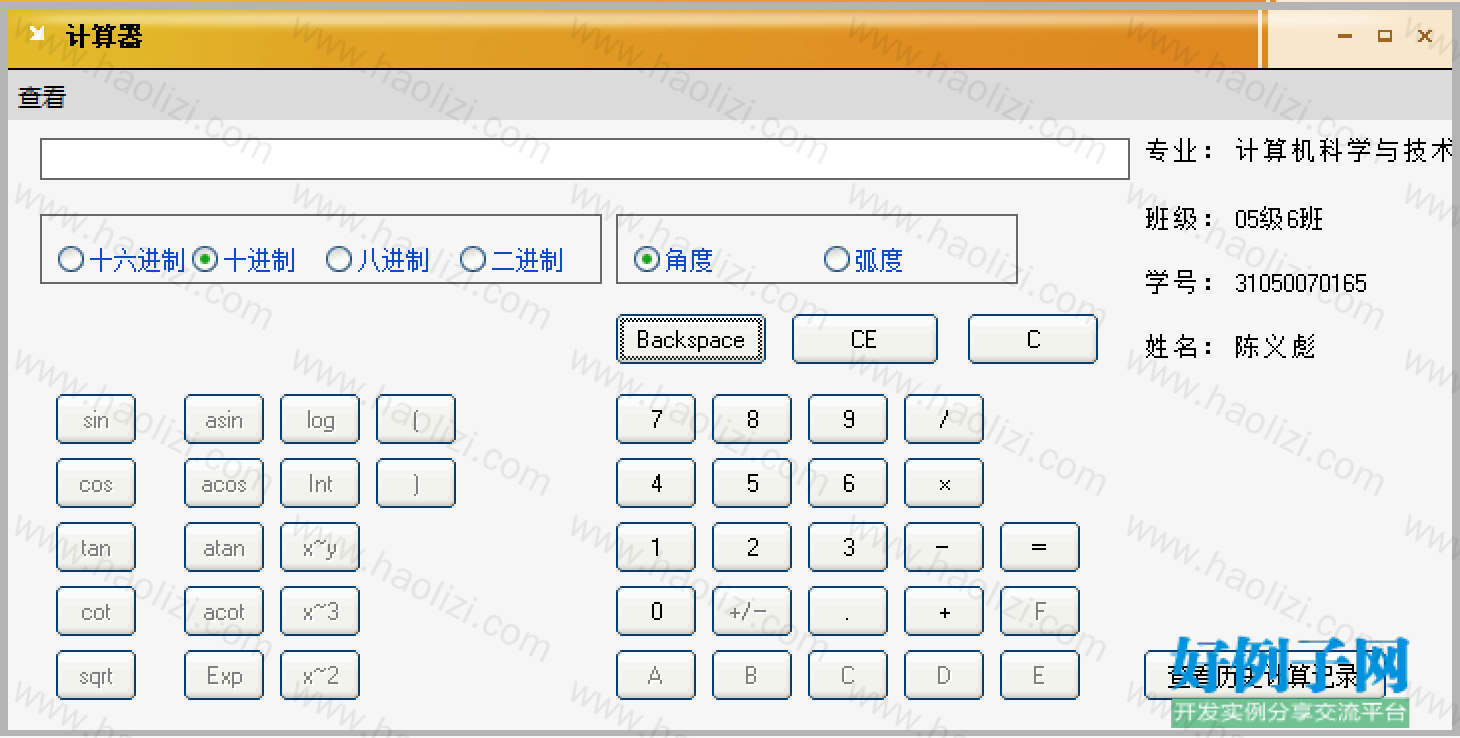Select 十进制 decimal radio button
This screenshot has width=1460, height=738.
[244, 260]
